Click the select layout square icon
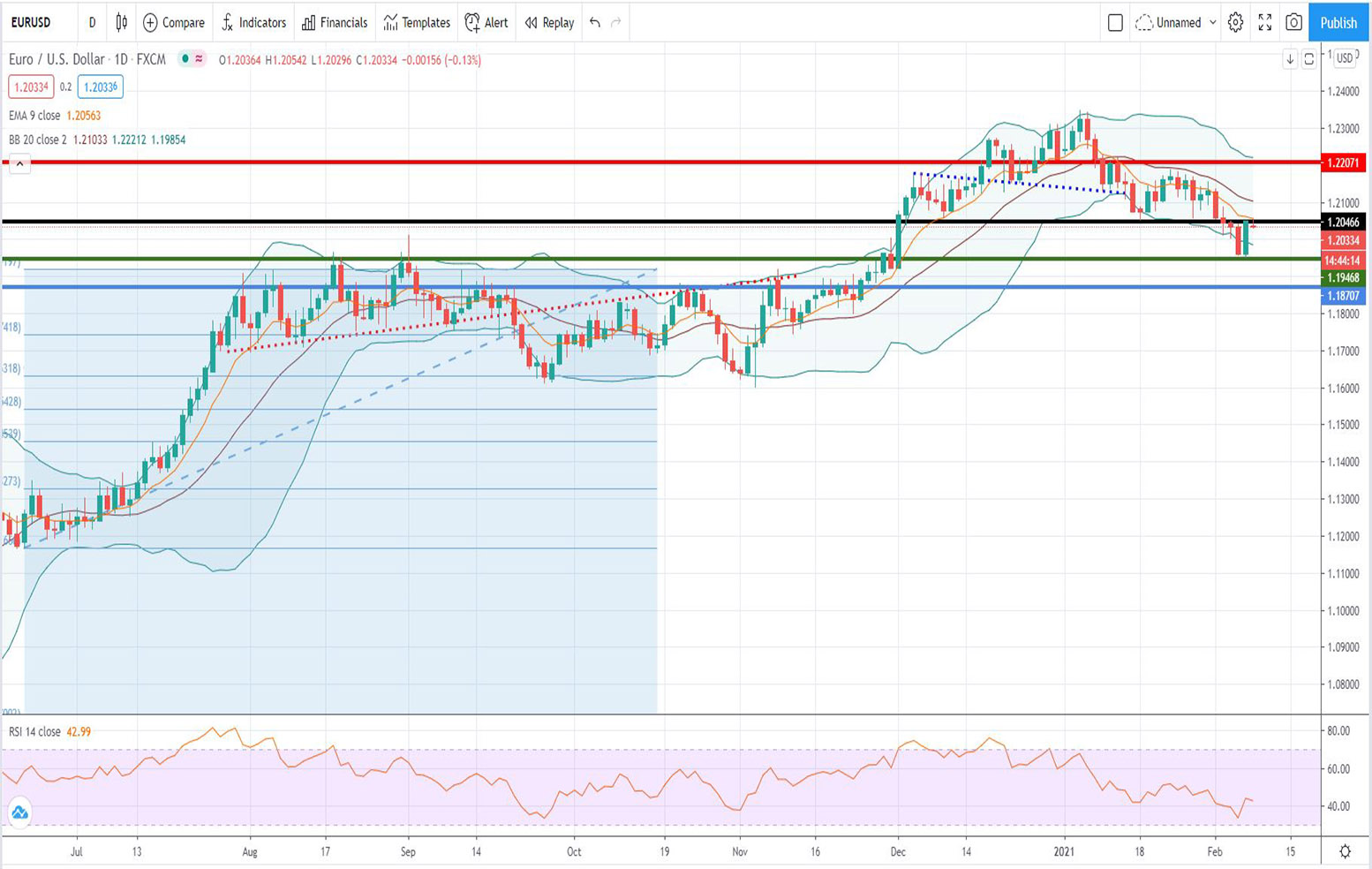Image resolution: width=1372 pixels, height=869 pixels. click(x=1115, y=22)
